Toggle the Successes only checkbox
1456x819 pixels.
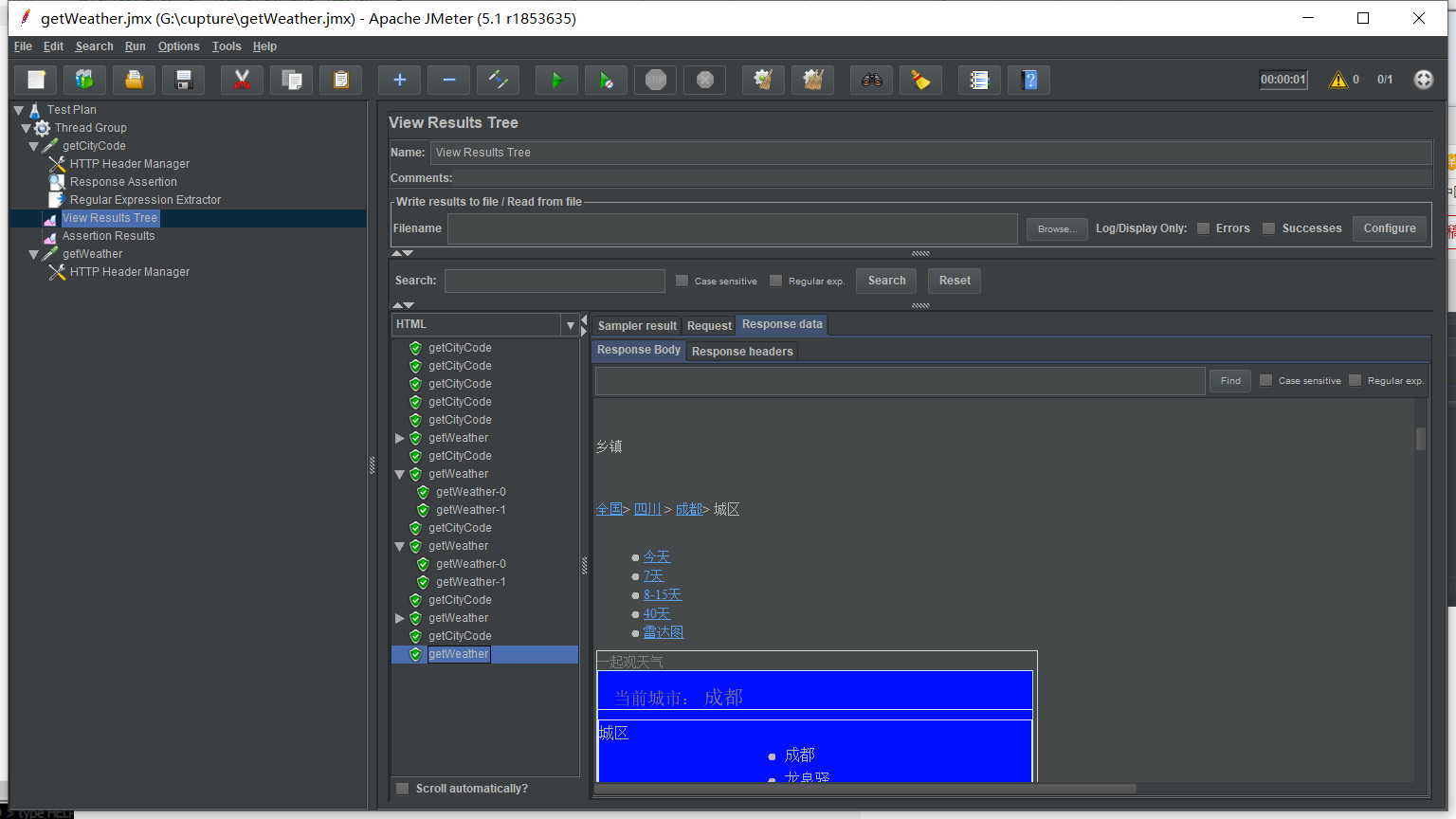[x=1268, y=228]
